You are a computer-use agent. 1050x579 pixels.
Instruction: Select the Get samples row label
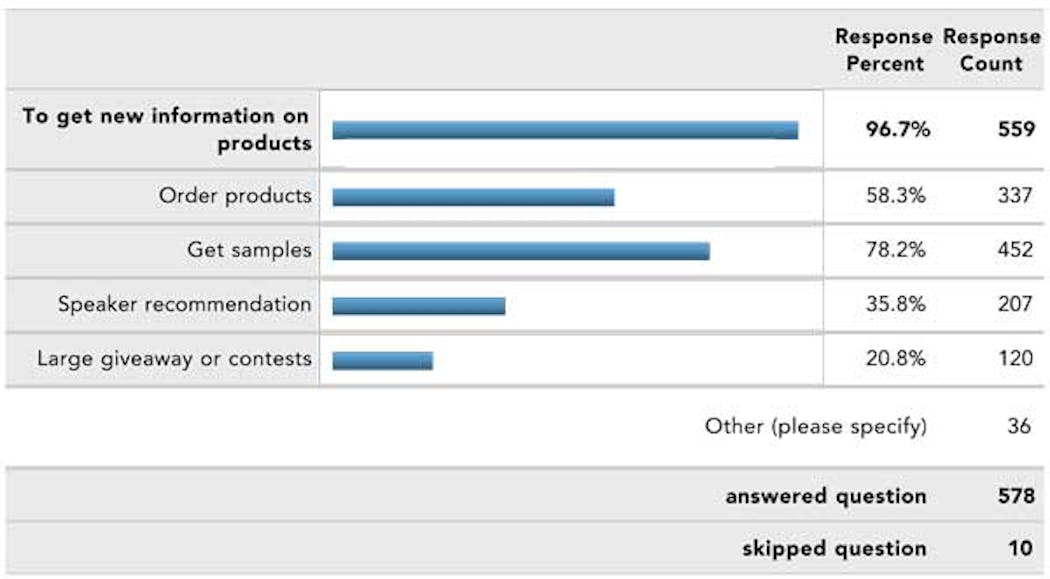249,250
